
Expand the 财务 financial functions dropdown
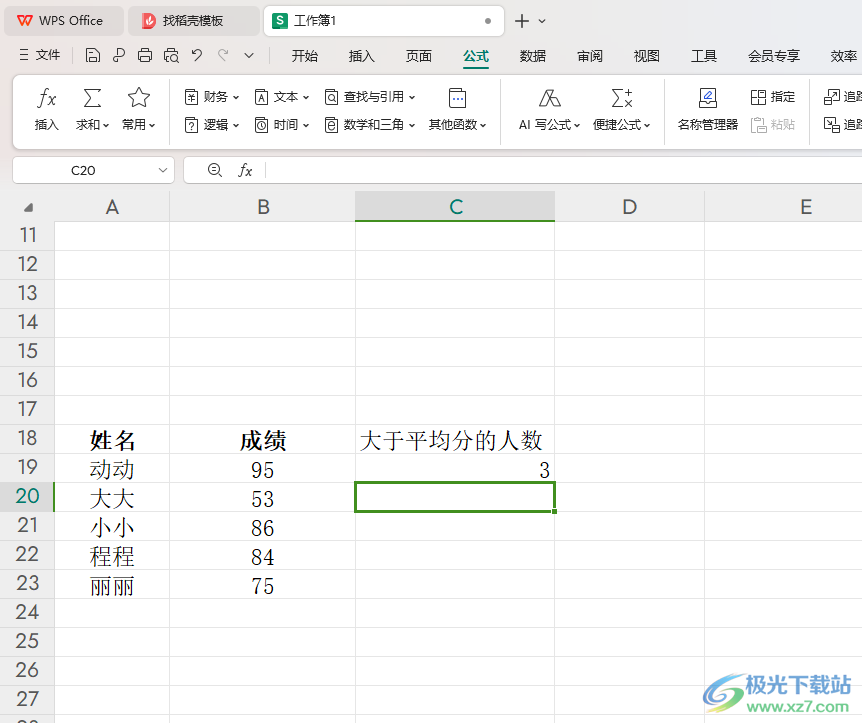(212, 97)
